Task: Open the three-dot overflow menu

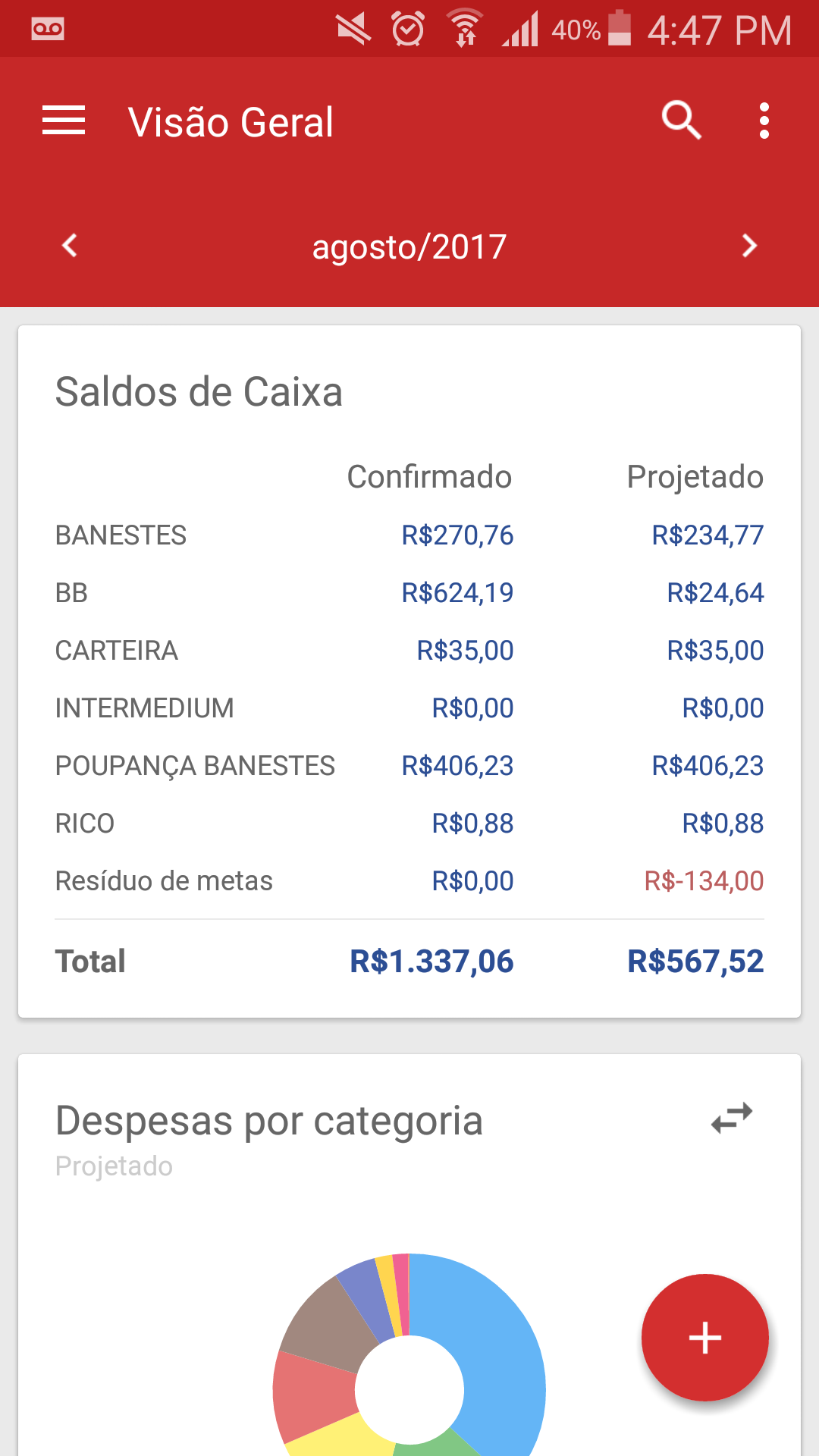Action: click(x=764, y=121)
